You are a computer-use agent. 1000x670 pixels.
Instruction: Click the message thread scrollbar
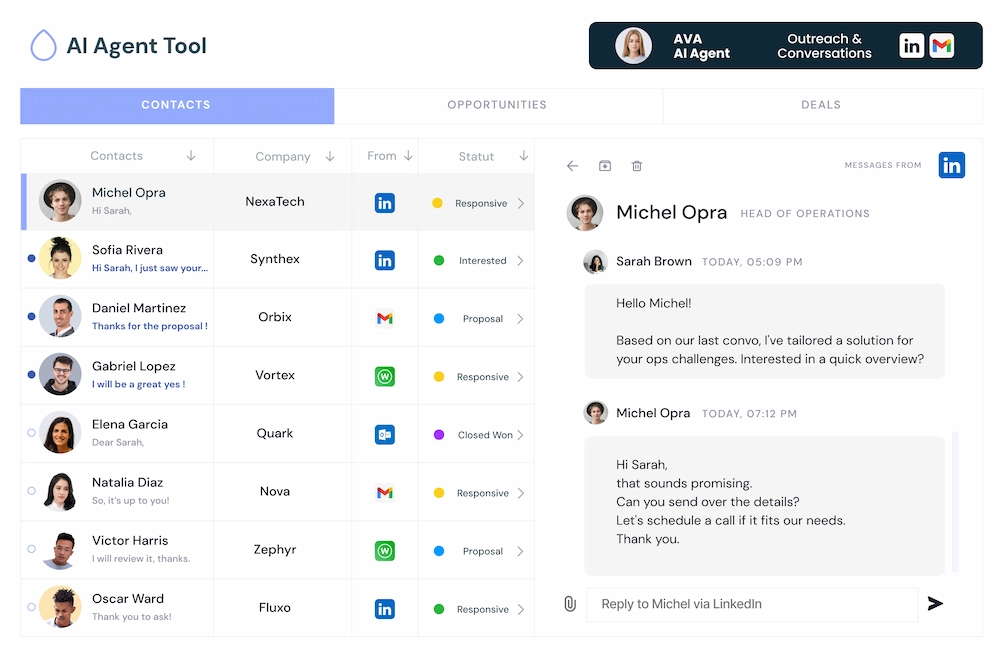[x=955, y=501]
